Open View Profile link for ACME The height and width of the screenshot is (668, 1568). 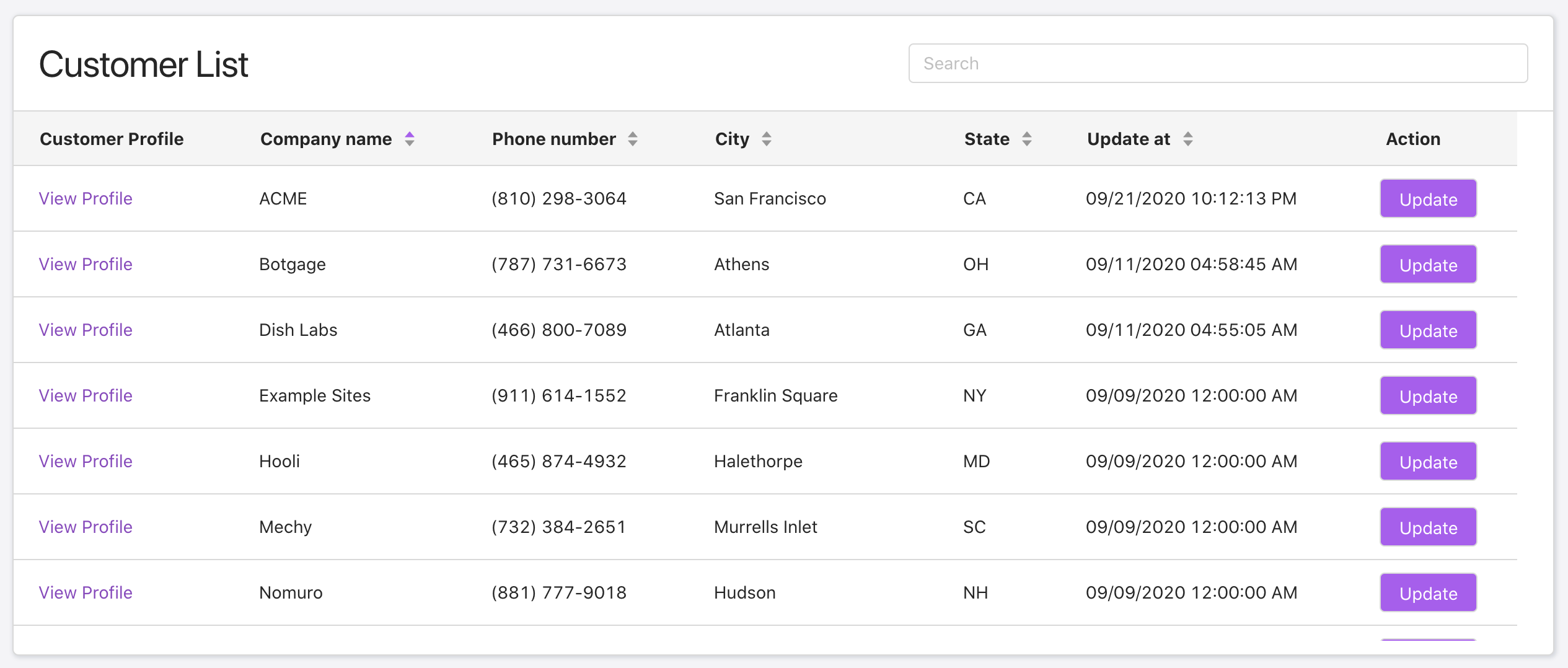click(86, 198)
